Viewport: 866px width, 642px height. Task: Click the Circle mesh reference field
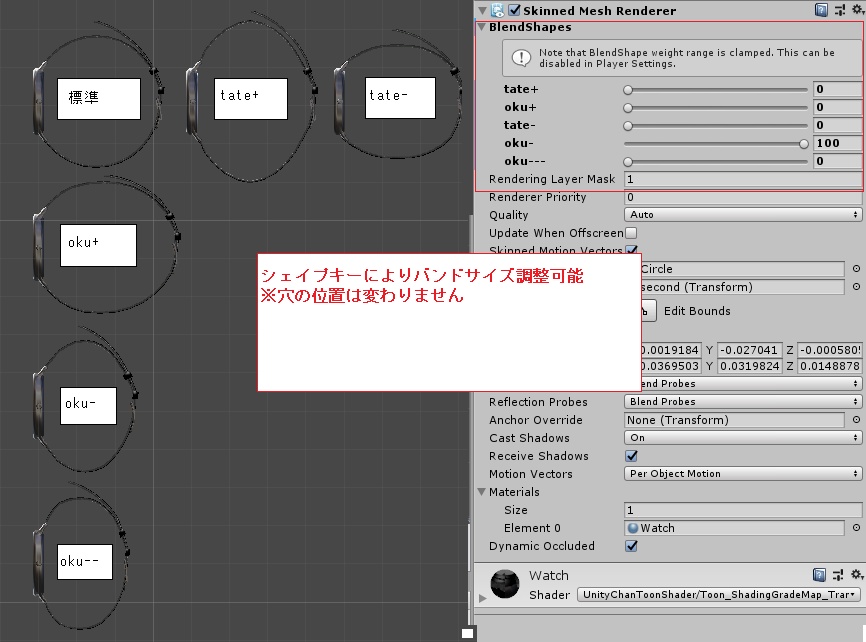click(742, 269)
